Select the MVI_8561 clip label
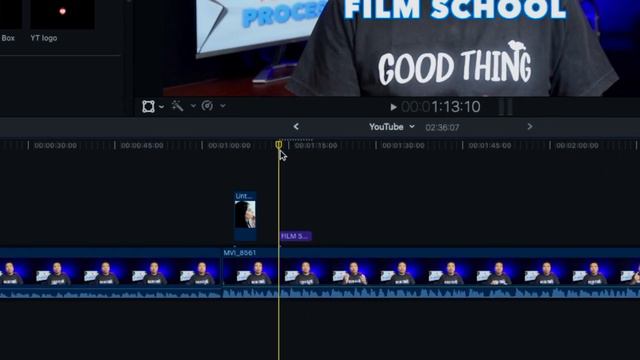Viewport: 640px width, 360px height. (240, 253)
